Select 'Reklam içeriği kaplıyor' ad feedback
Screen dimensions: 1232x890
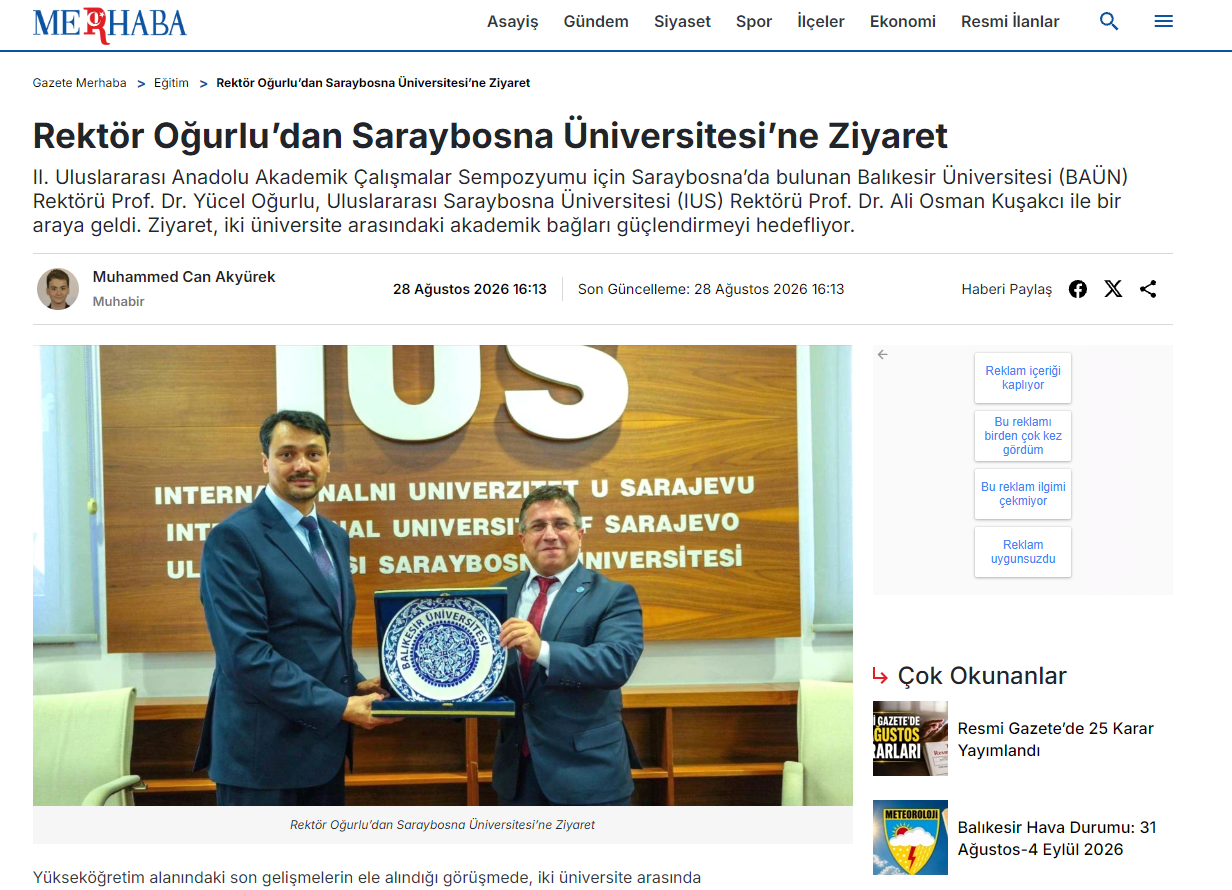click(x=1023, y=378)
